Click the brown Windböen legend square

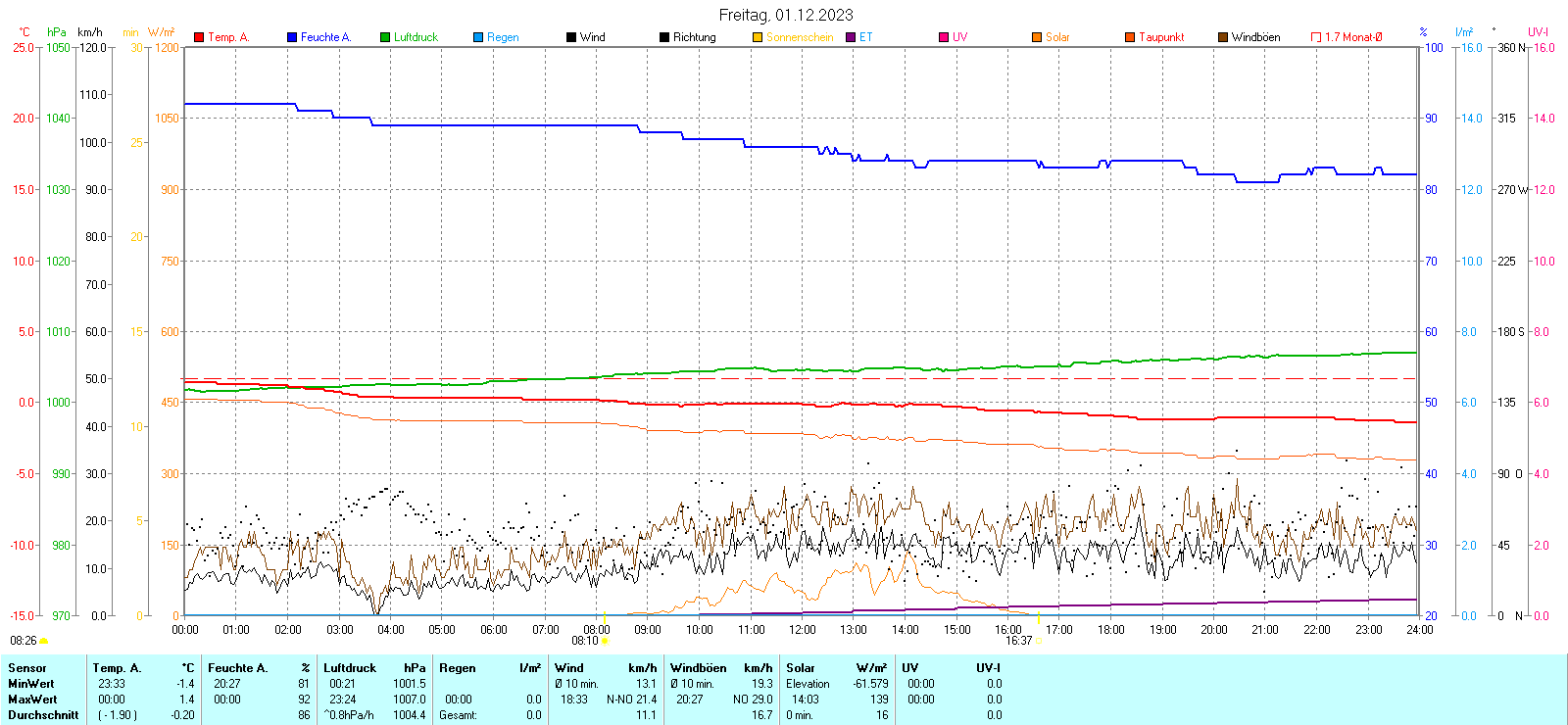[1223, 37]
